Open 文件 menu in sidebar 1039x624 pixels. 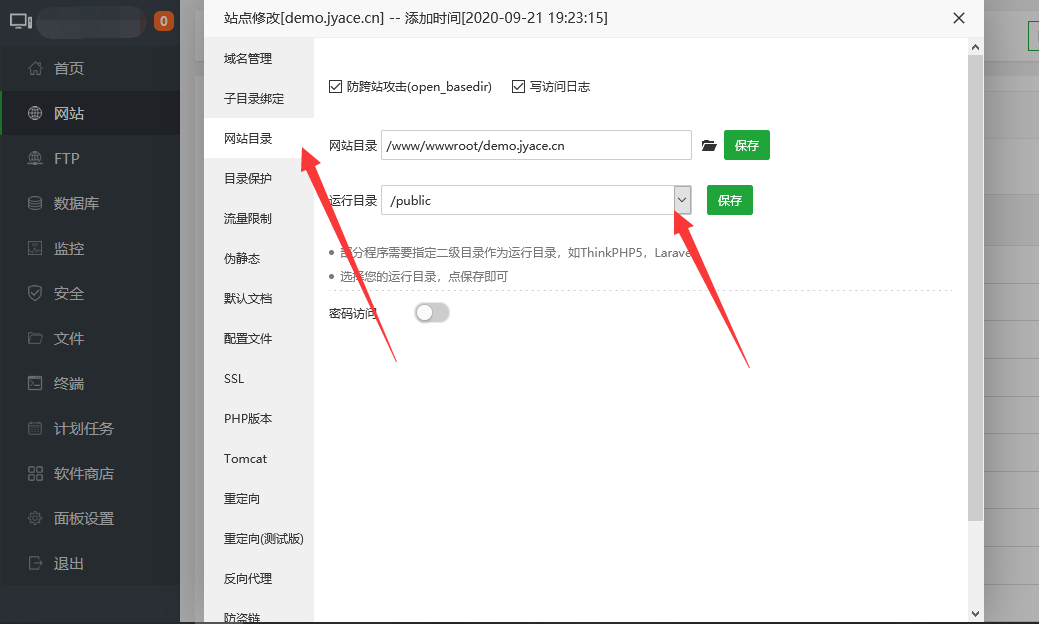(x=90, y=338)
